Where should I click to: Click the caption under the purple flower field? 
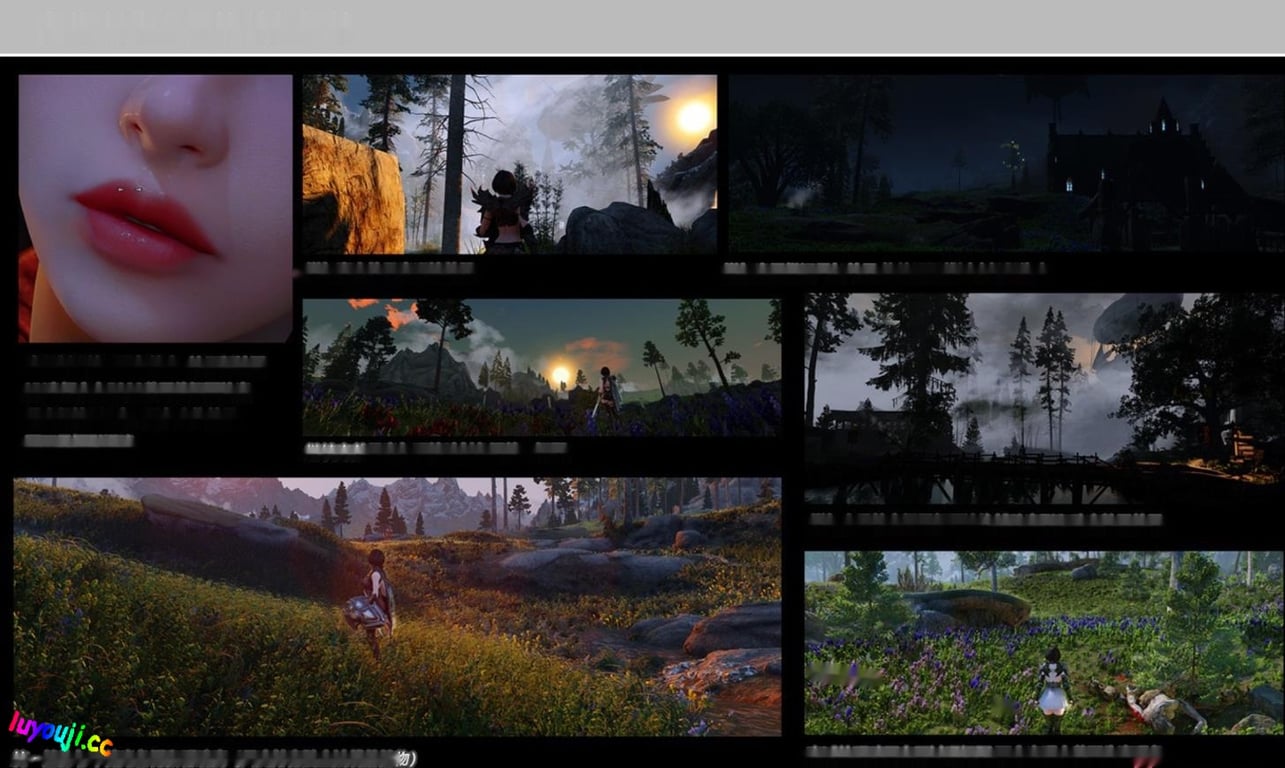coord(983,751)
